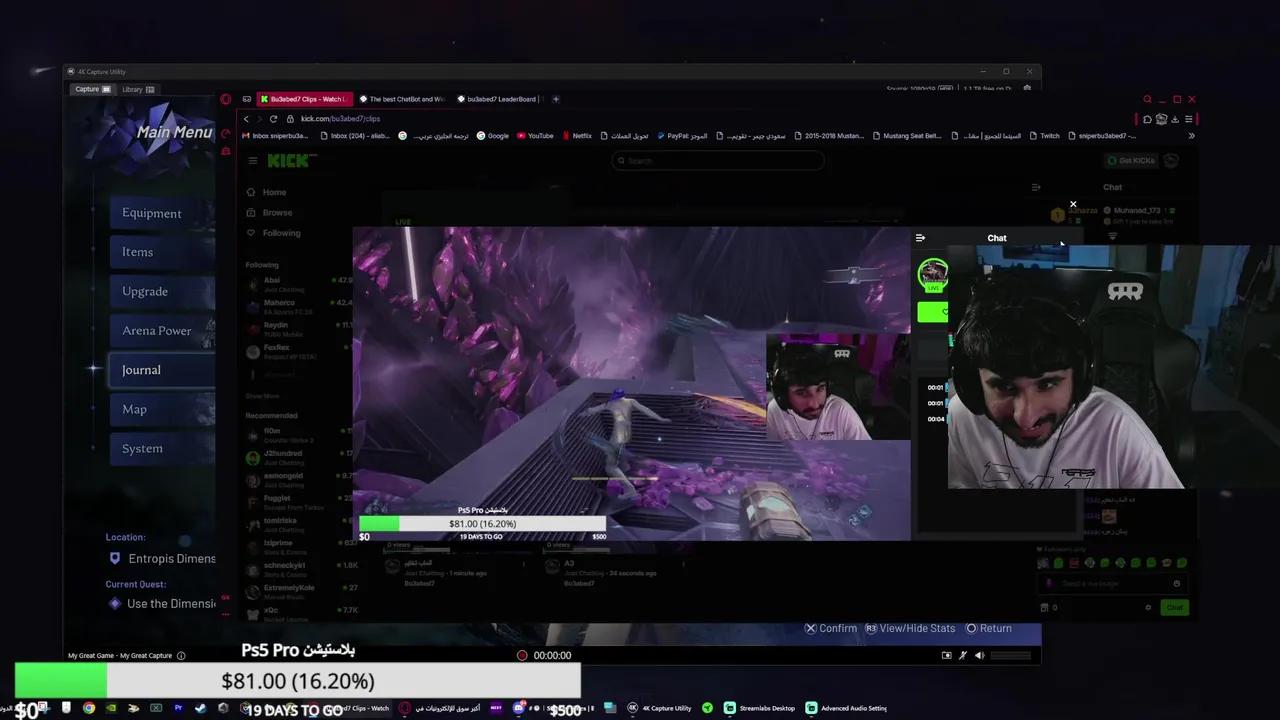Open the PayPal bookmark
Image resolution: width=1280 pixels, height=720 pixels.
point(681,136)
